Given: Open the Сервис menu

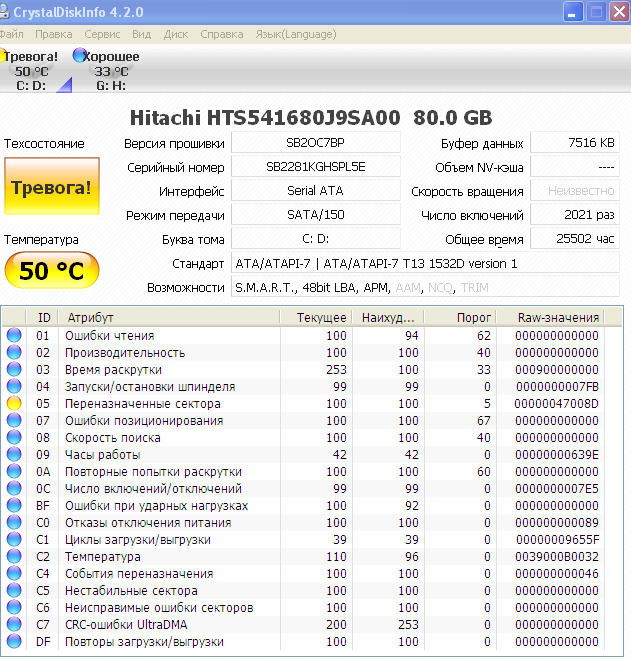Looking at the screenshot, I should (102, 34).
